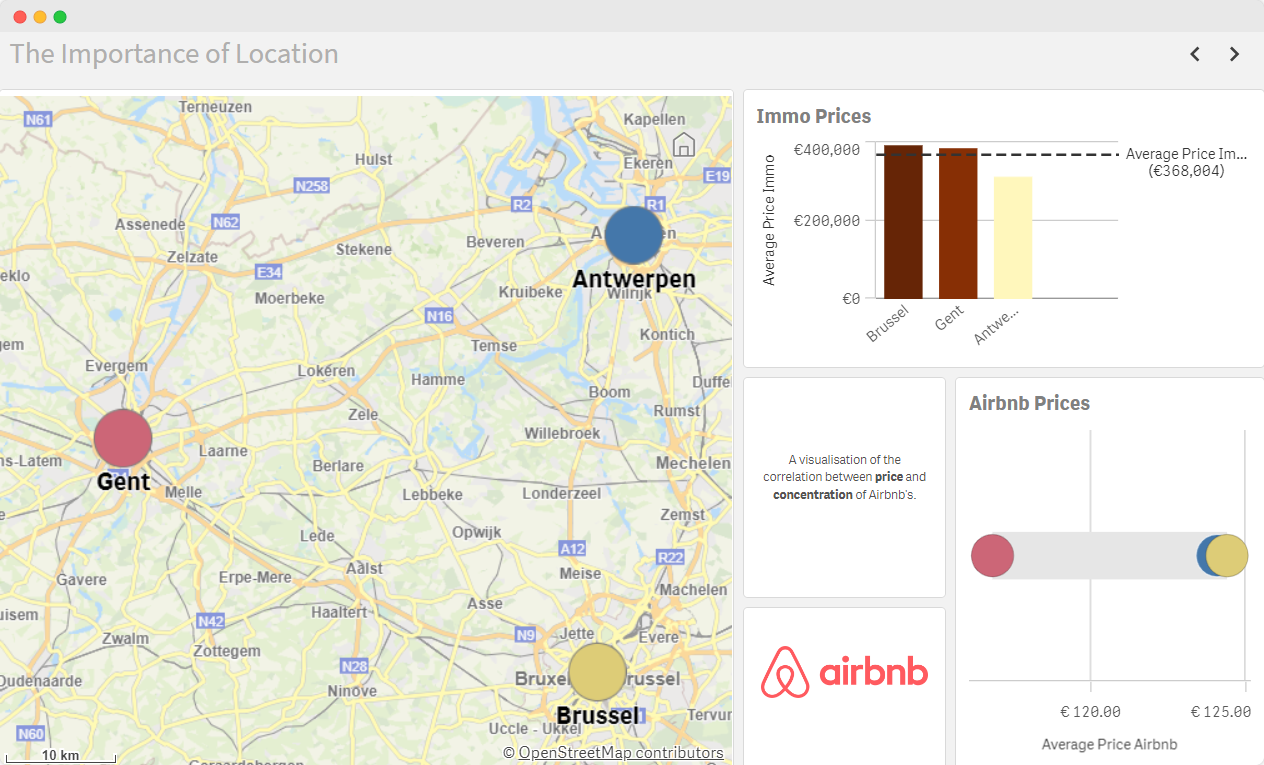
Task: Go to the previous sheet with the left arrow
Action: 1194,54
